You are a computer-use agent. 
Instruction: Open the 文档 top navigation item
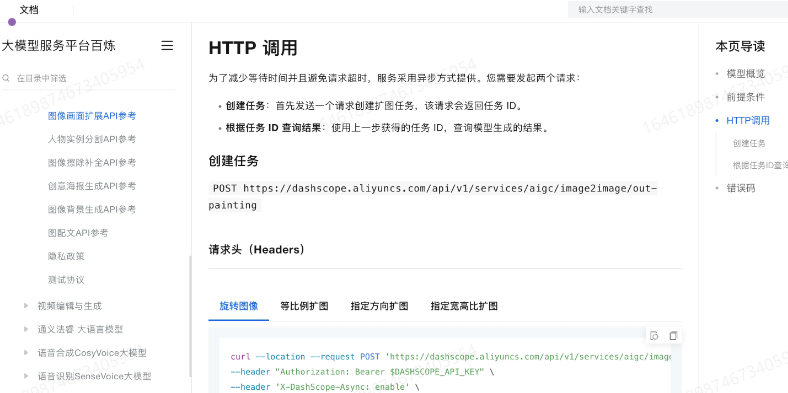29,10
